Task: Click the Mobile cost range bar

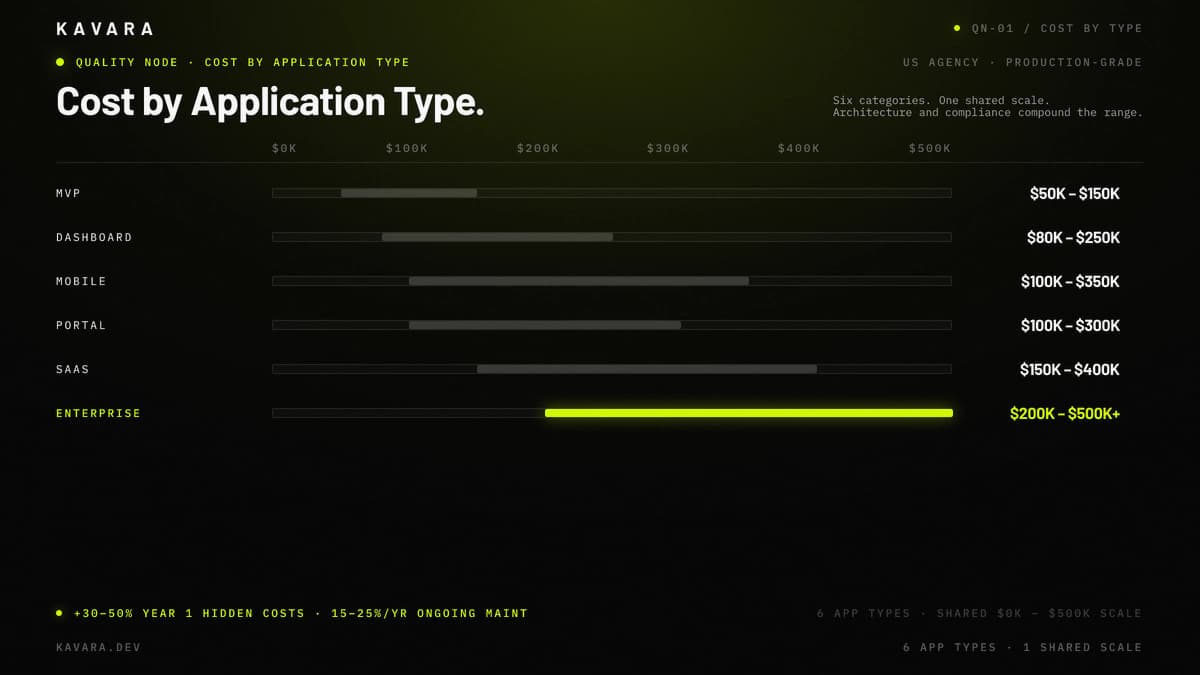Action: coord(579,281)
